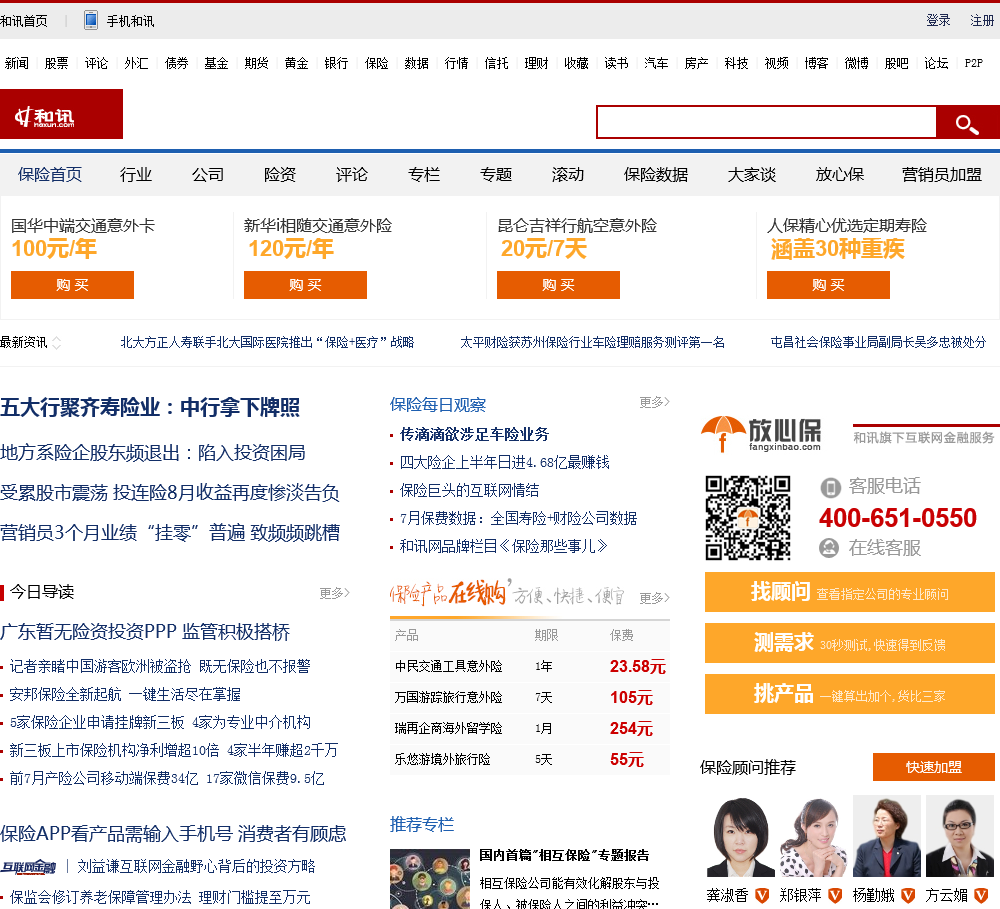Open article 广东暂无险资投资PPP 监管积极搭桥
1000x909 pixels.
click(145, 632)
